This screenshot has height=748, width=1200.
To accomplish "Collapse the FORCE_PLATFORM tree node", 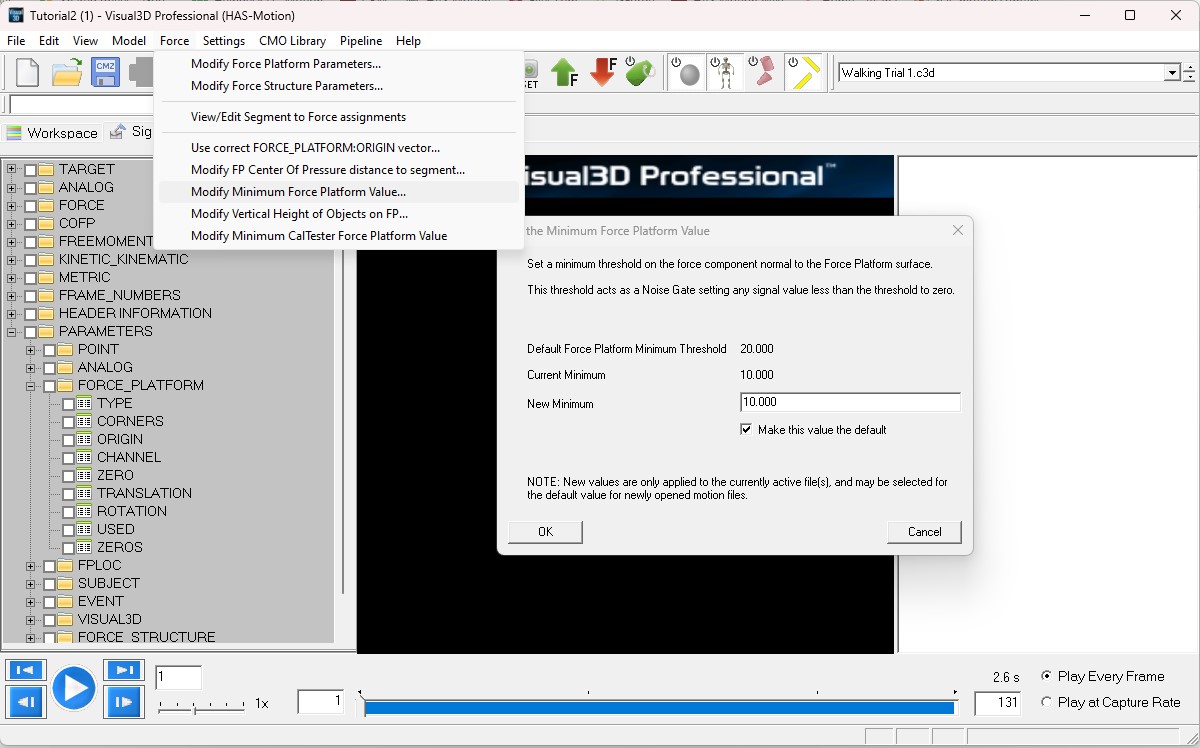I will coord(31,385).
